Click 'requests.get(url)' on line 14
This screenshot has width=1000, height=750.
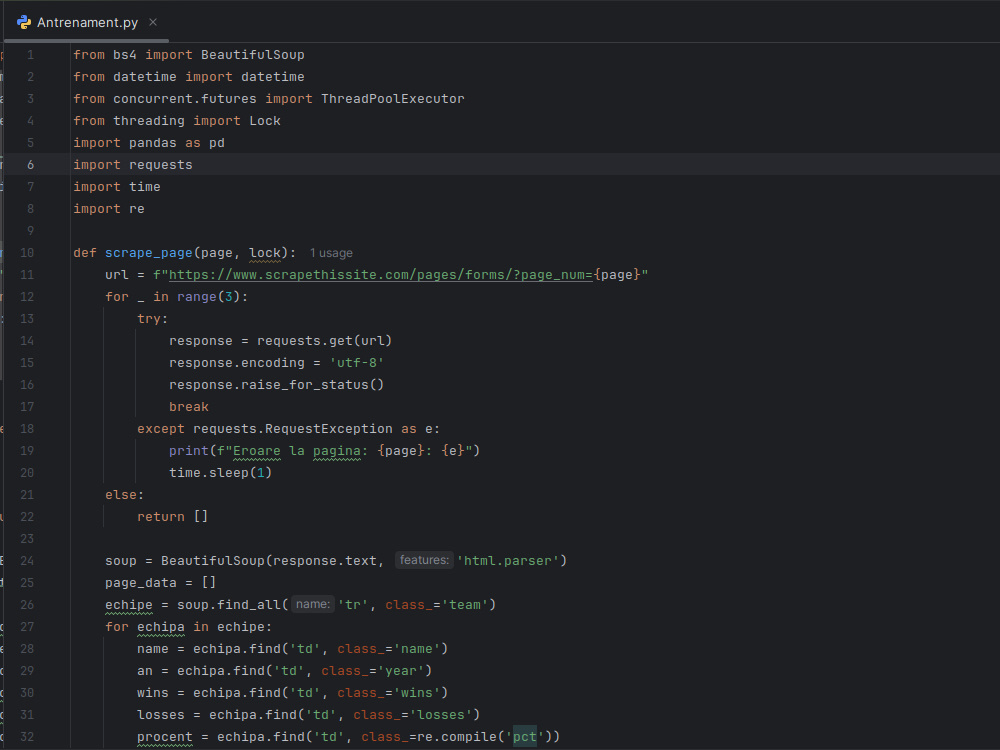[324, 341]
